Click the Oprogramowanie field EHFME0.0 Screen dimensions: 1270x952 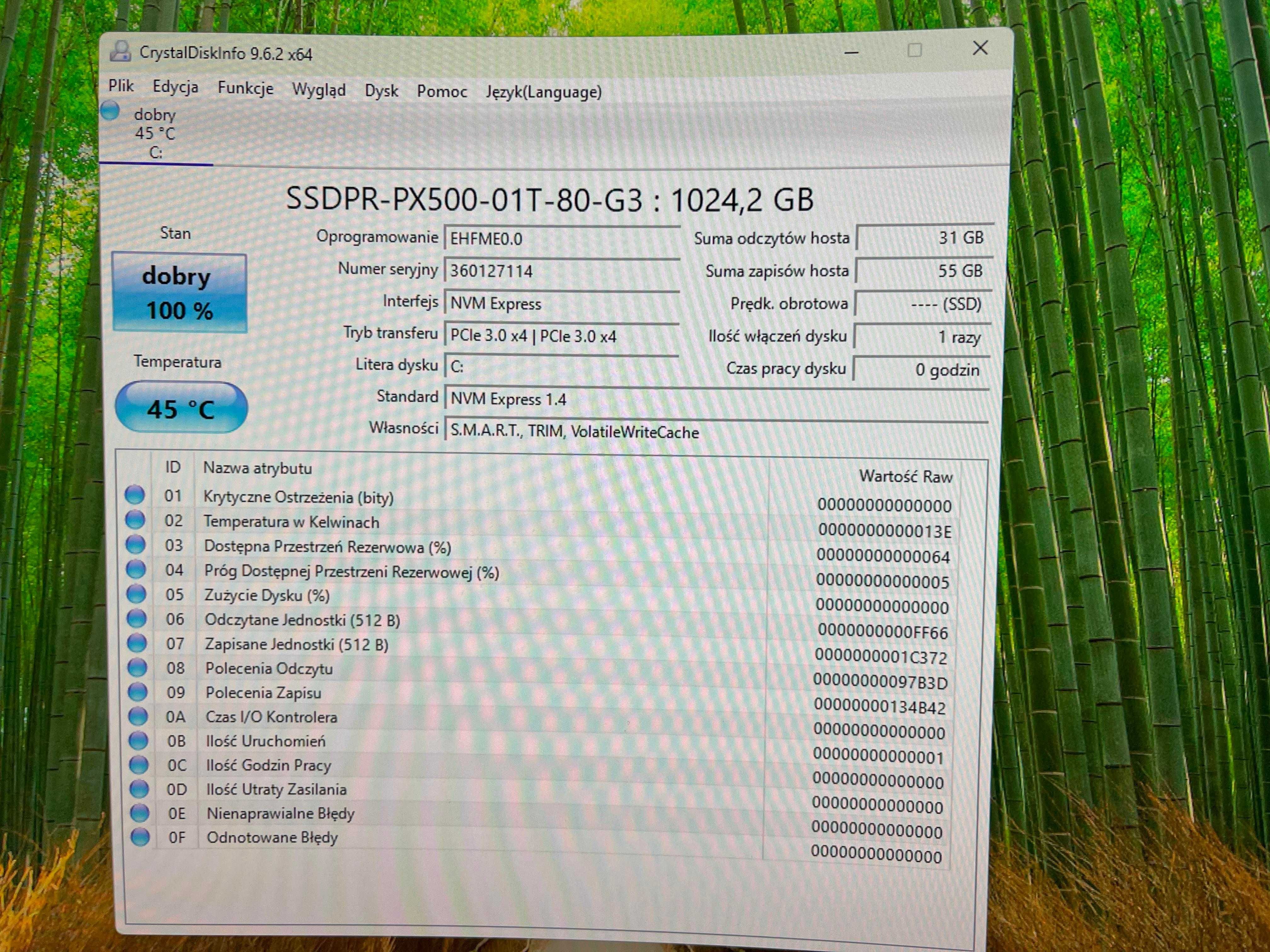tap(562, 238)
